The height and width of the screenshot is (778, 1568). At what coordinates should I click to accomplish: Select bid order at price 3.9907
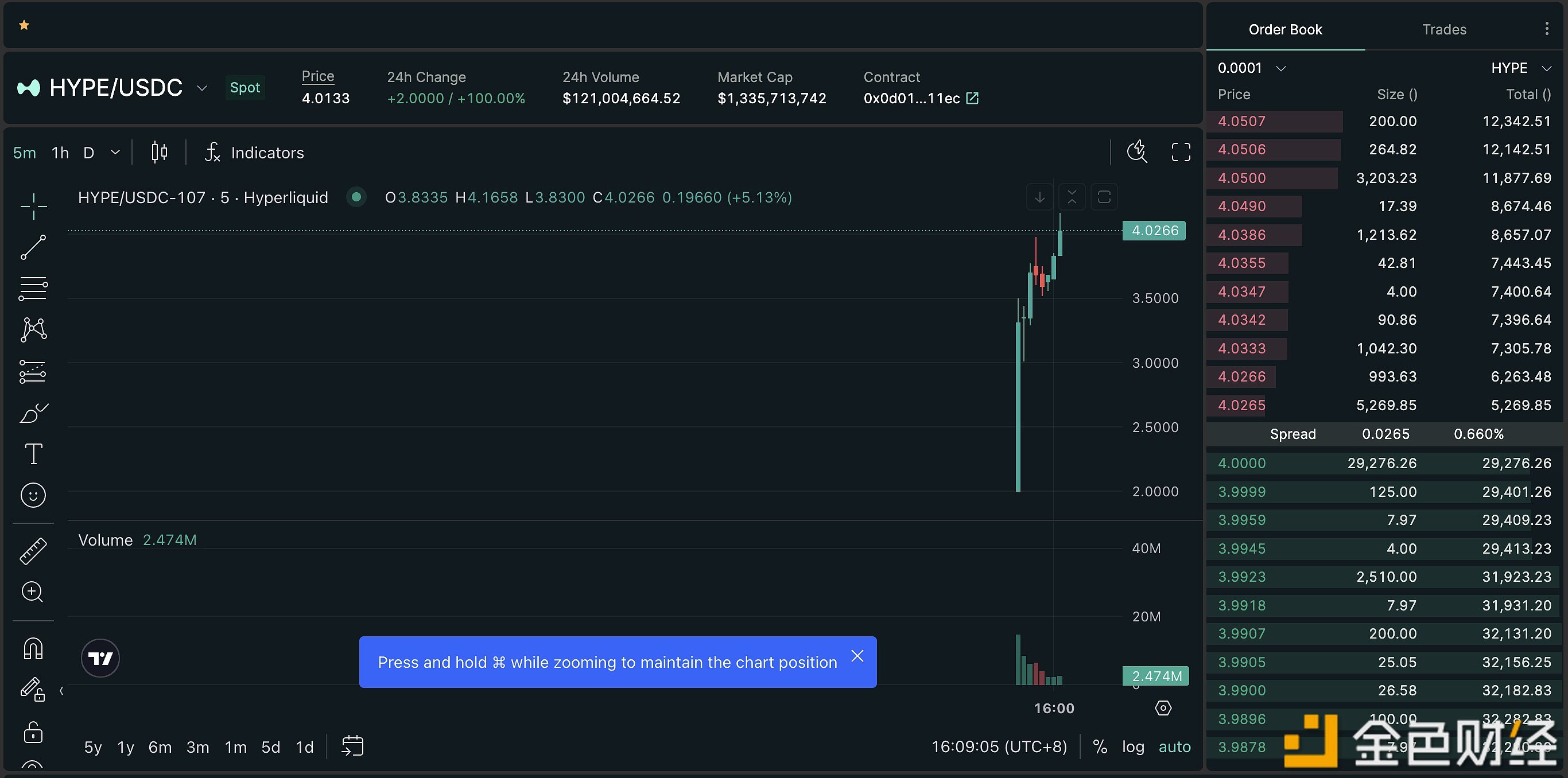click(1384, 633)
